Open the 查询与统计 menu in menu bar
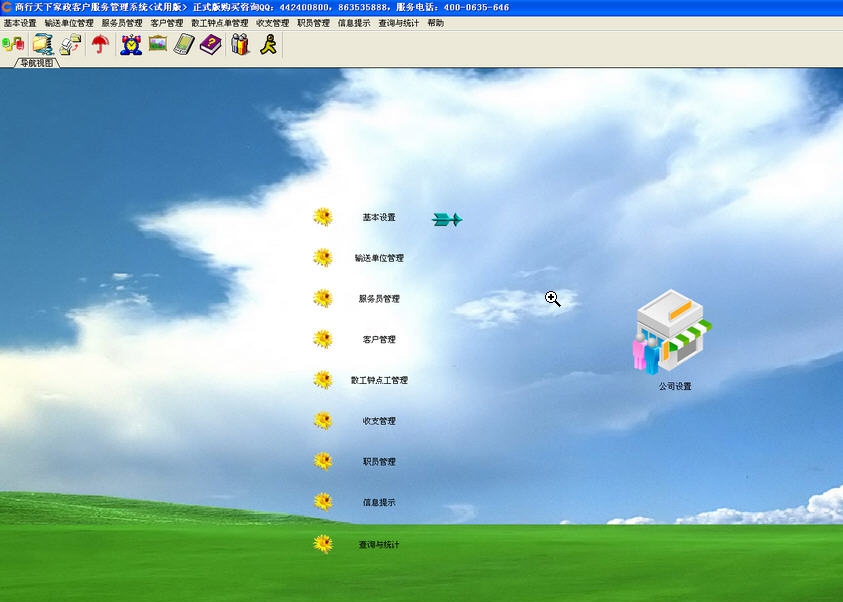Image resolution: width=843 pixels, height=602 pixels. (398, 23)
